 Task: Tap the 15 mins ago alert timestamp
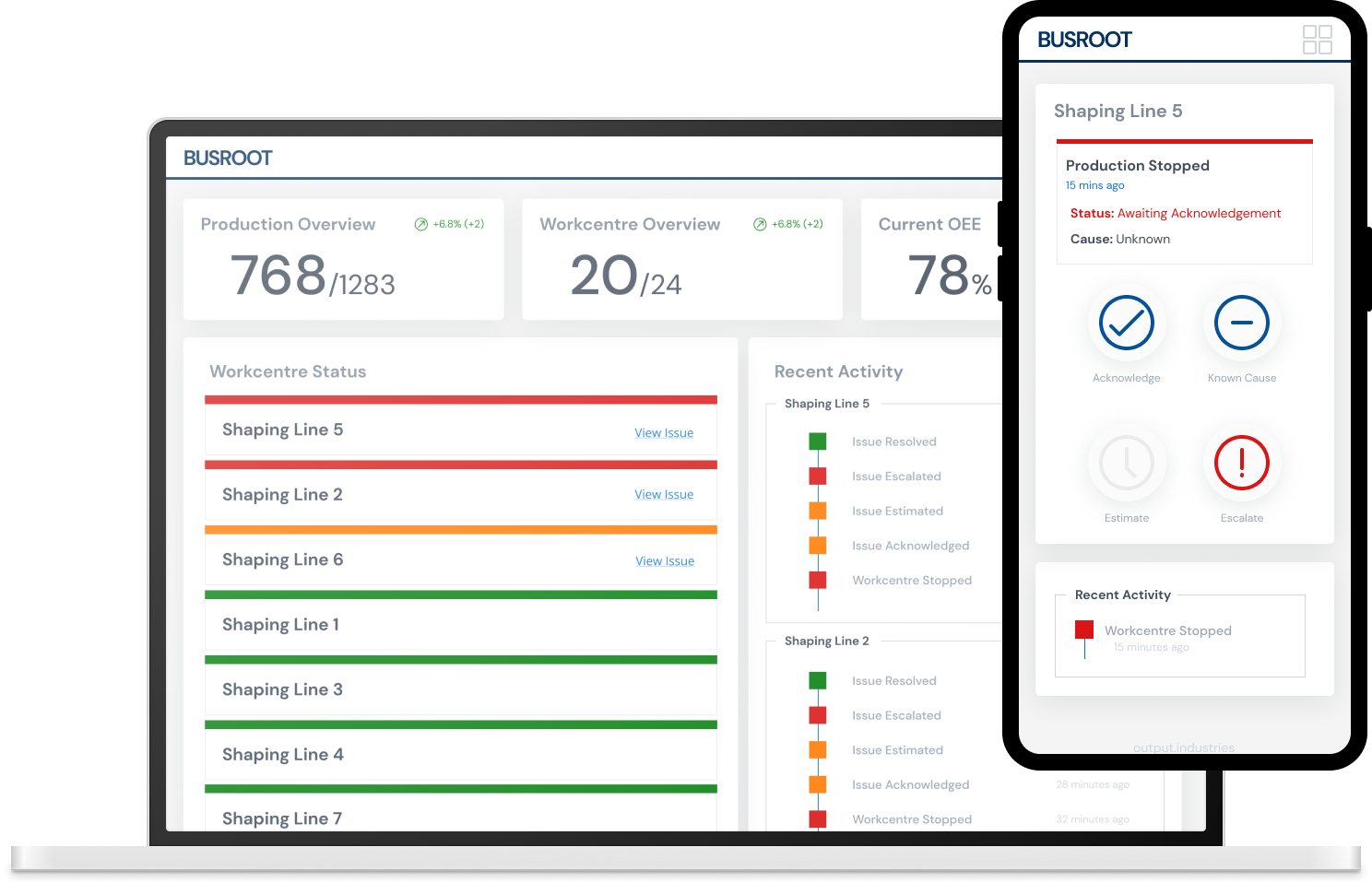click(x=1095, y=185)
